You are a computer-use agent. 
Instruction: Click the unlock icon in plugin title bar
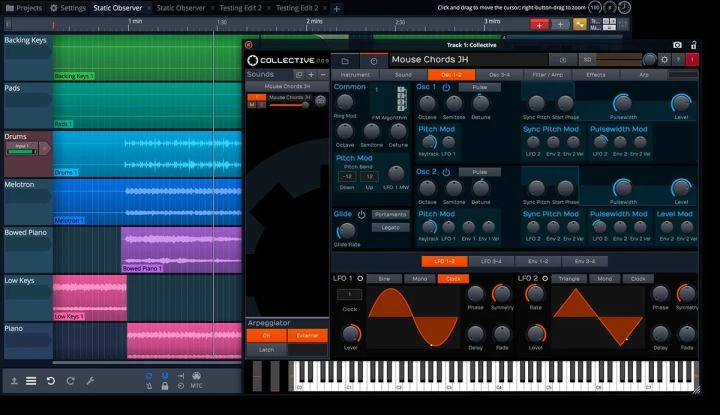point(693,45)
